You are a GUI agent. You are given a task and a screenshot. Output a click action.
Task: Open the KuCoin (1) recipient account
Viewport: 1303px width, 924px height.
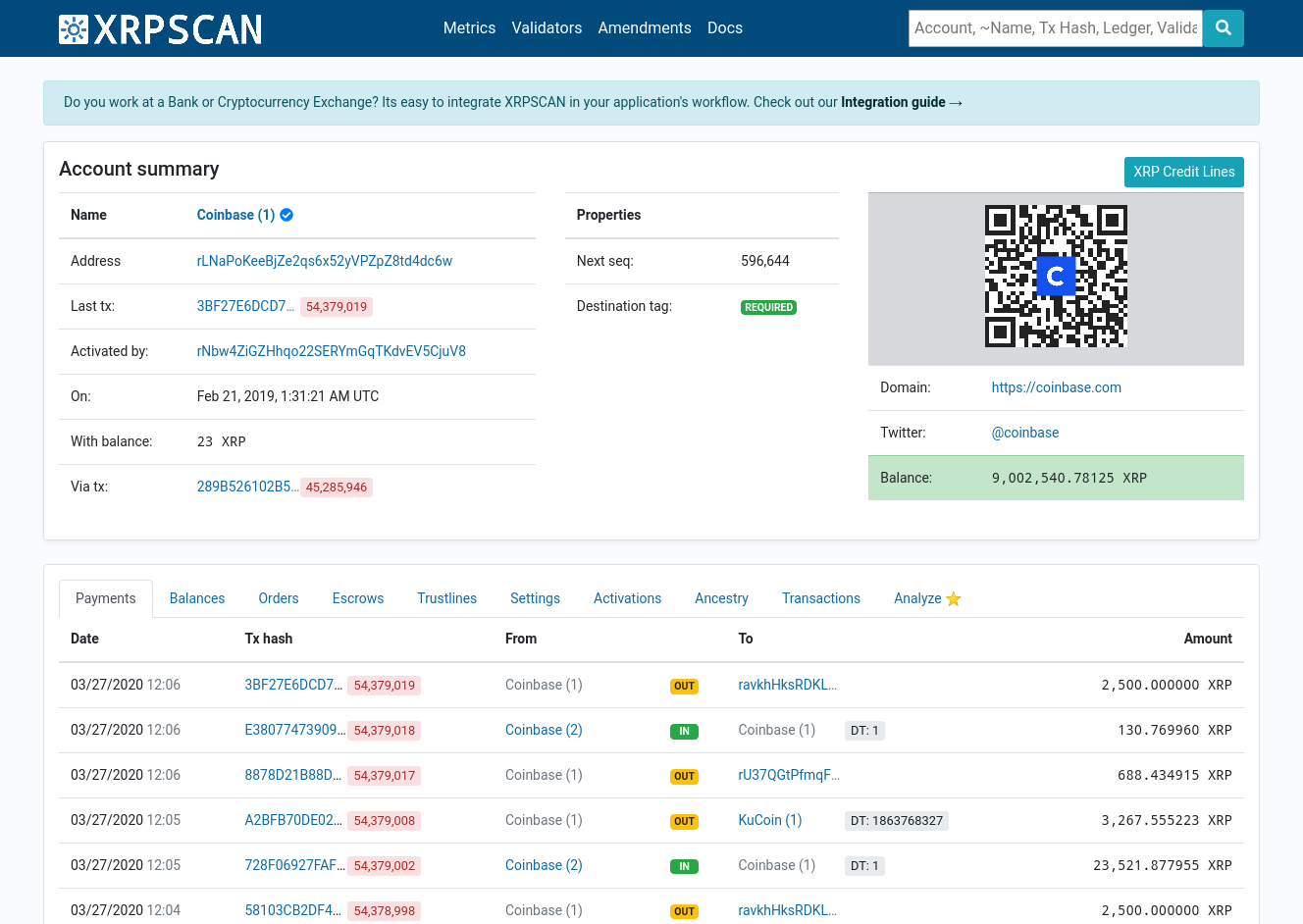[769, 820]
